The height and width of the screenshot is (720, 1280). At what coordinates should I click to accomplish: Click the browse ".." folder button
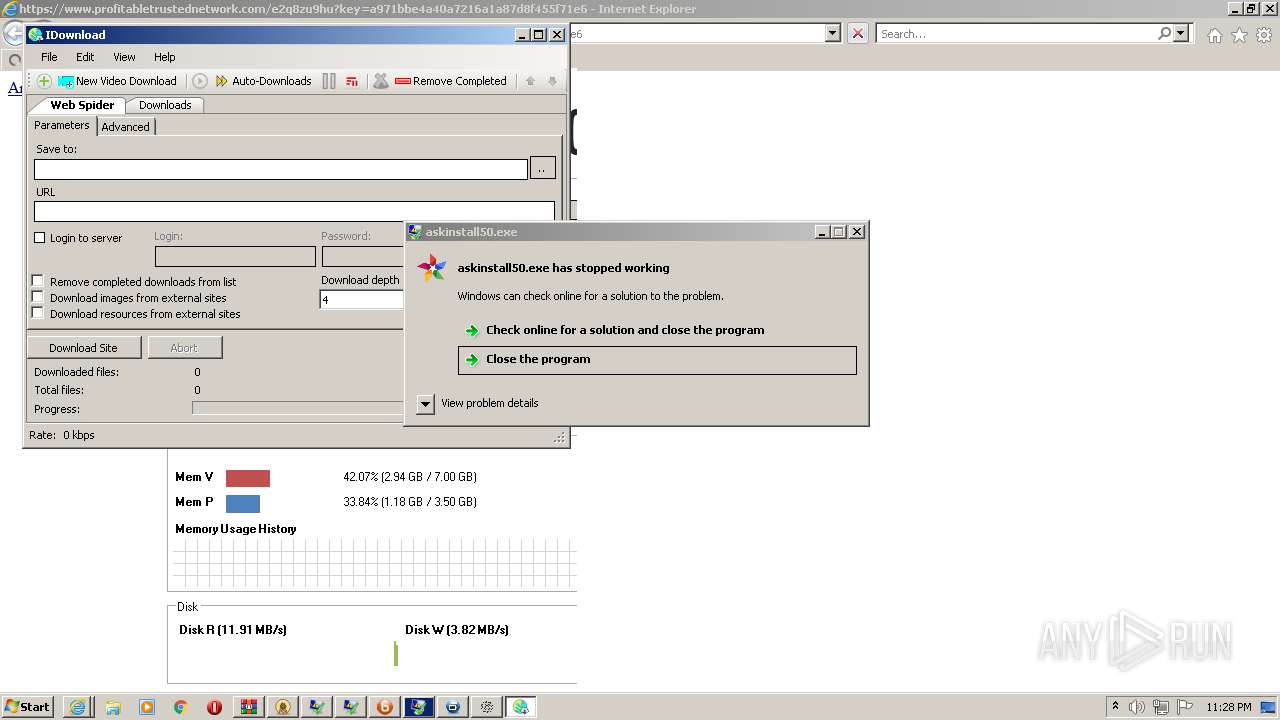coord(542,169)
